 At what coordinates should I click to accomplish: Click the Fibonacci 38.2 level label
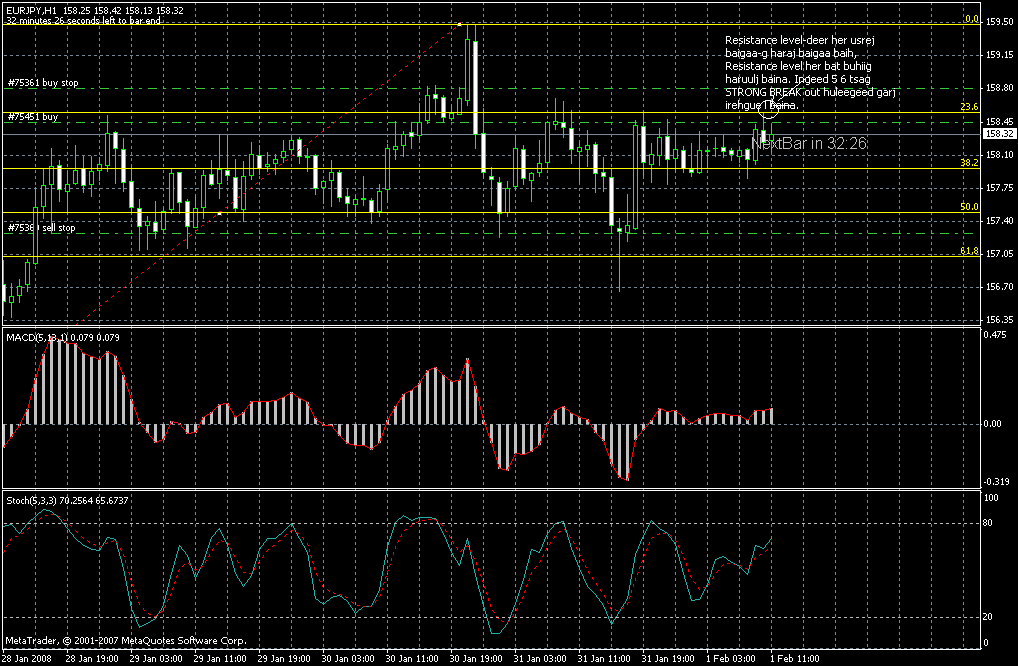[x=968, y=162]
